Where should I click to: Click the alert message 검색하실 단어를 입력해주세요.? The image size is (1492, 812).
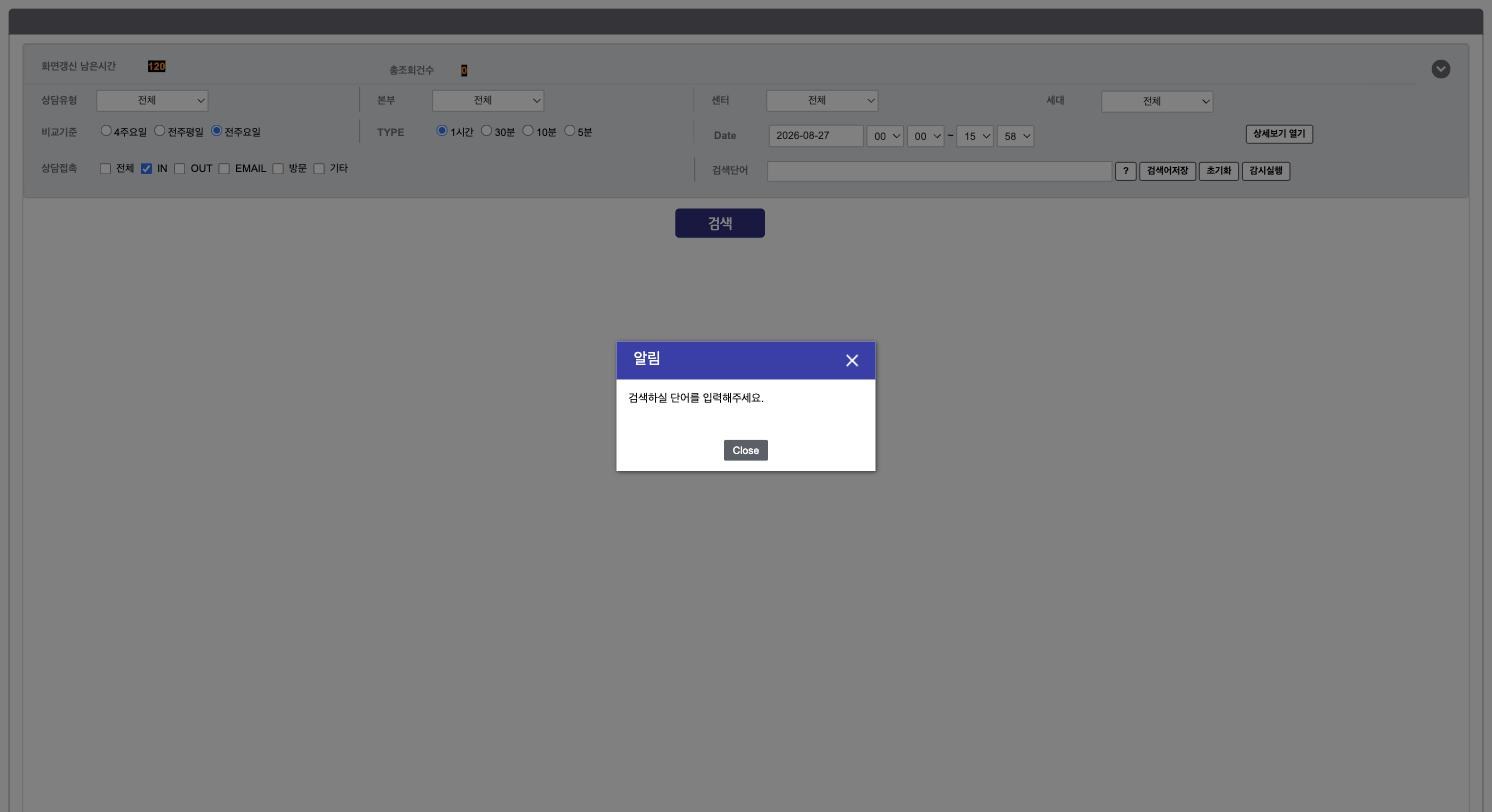(x=696, y=398)
